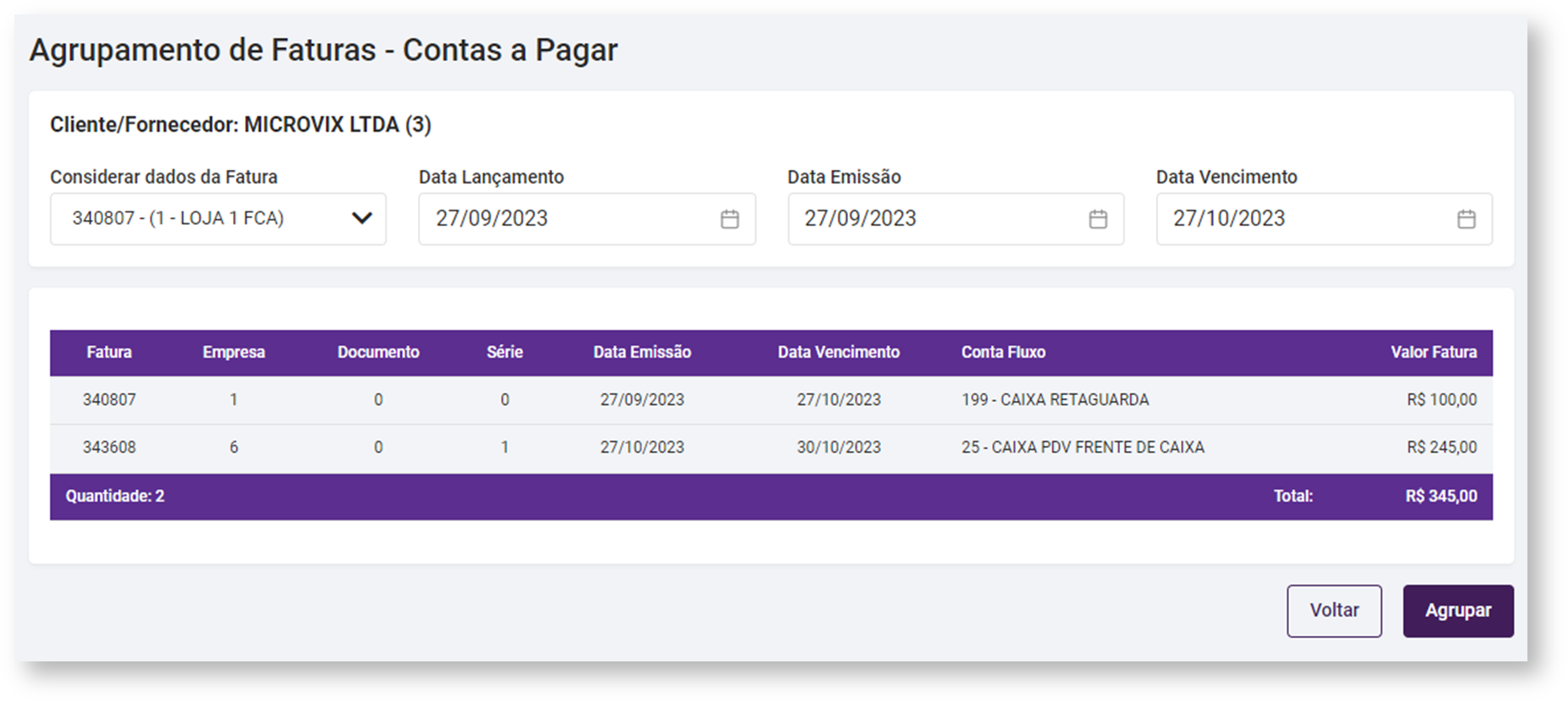Click the R$ 245,00 value cell
The image size is (1568, 702).
[x=1441, y=447]
